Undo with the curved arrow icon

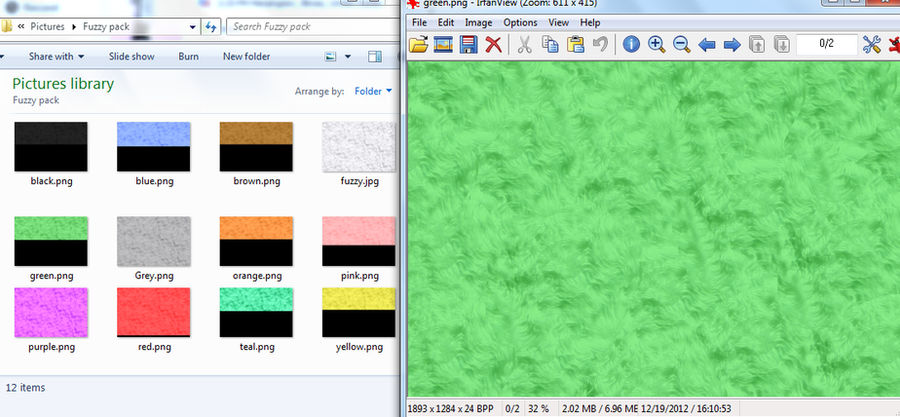pyautogui.click(x=600, y=45)
